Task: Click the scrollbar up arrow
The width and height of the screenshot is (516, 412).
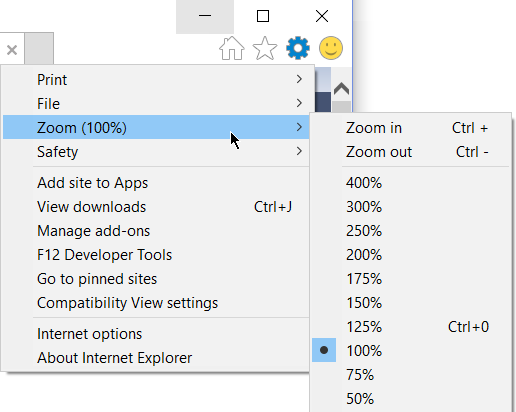Action: pyautogui.click(x=341, y=89)
